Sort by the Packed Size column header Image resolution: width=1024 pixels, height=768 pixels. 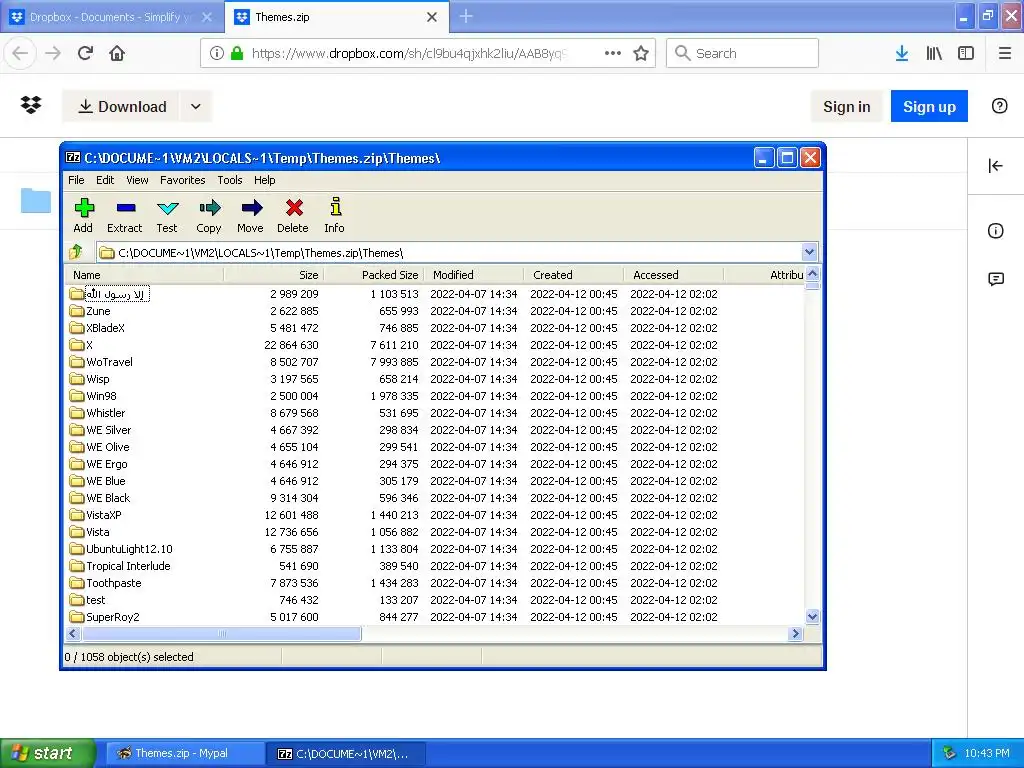[374, 275]
